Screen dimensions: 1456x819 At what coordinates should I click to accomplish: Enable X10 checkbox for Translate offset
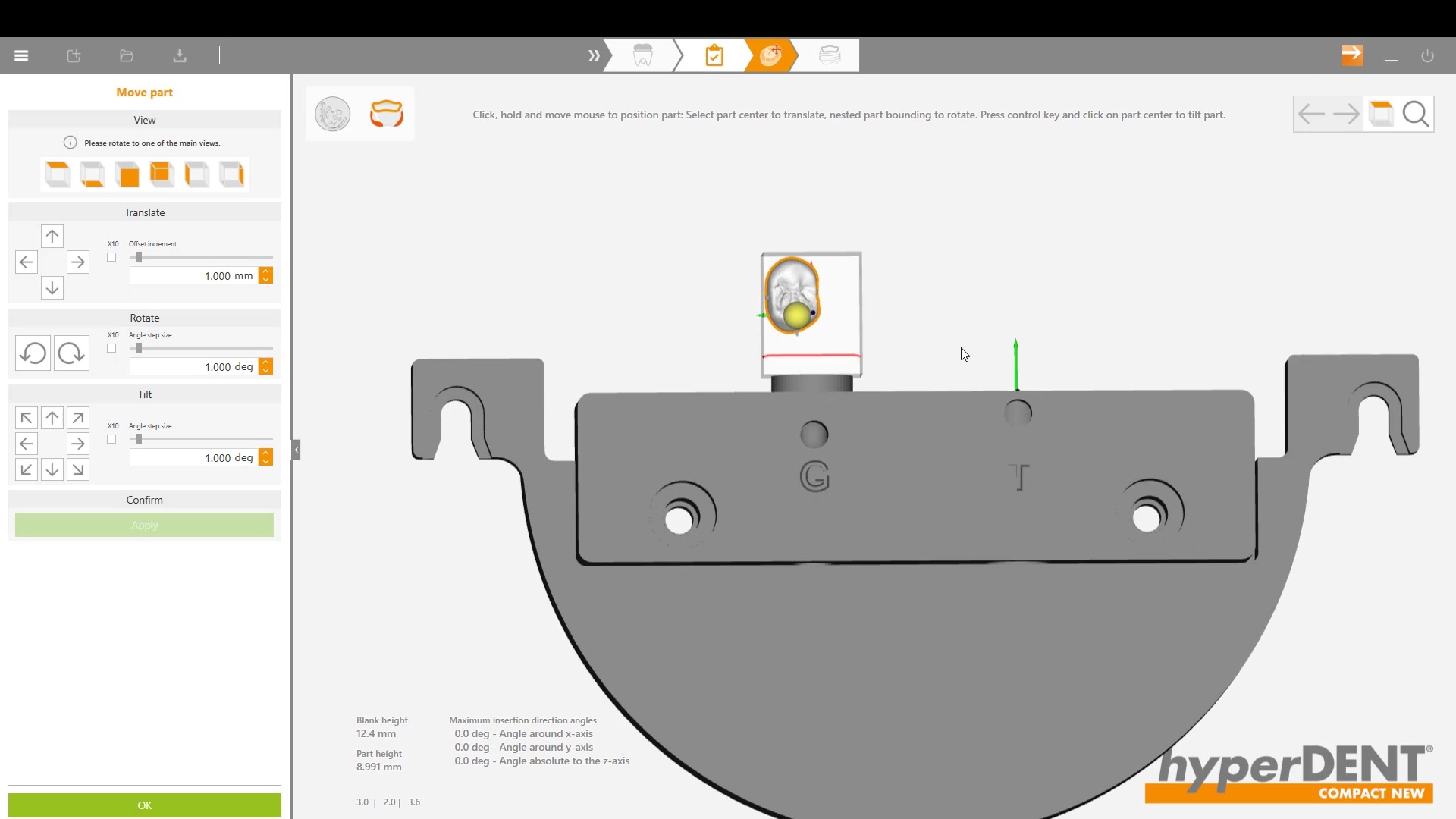click(x=111, y=257)
